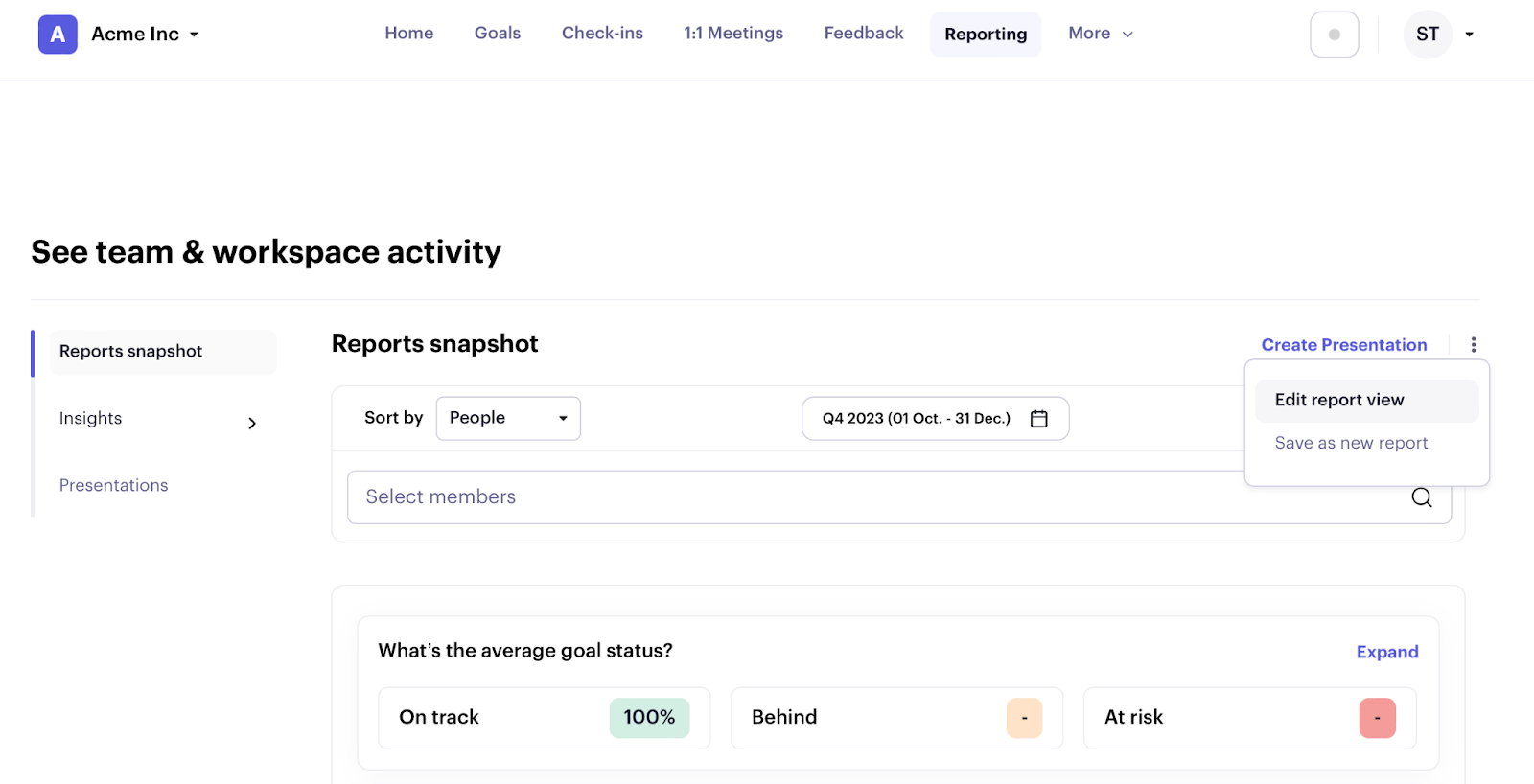Expand the average goal status card
Viewport: 1534px width, 784px height.
tap(1387, 653)
